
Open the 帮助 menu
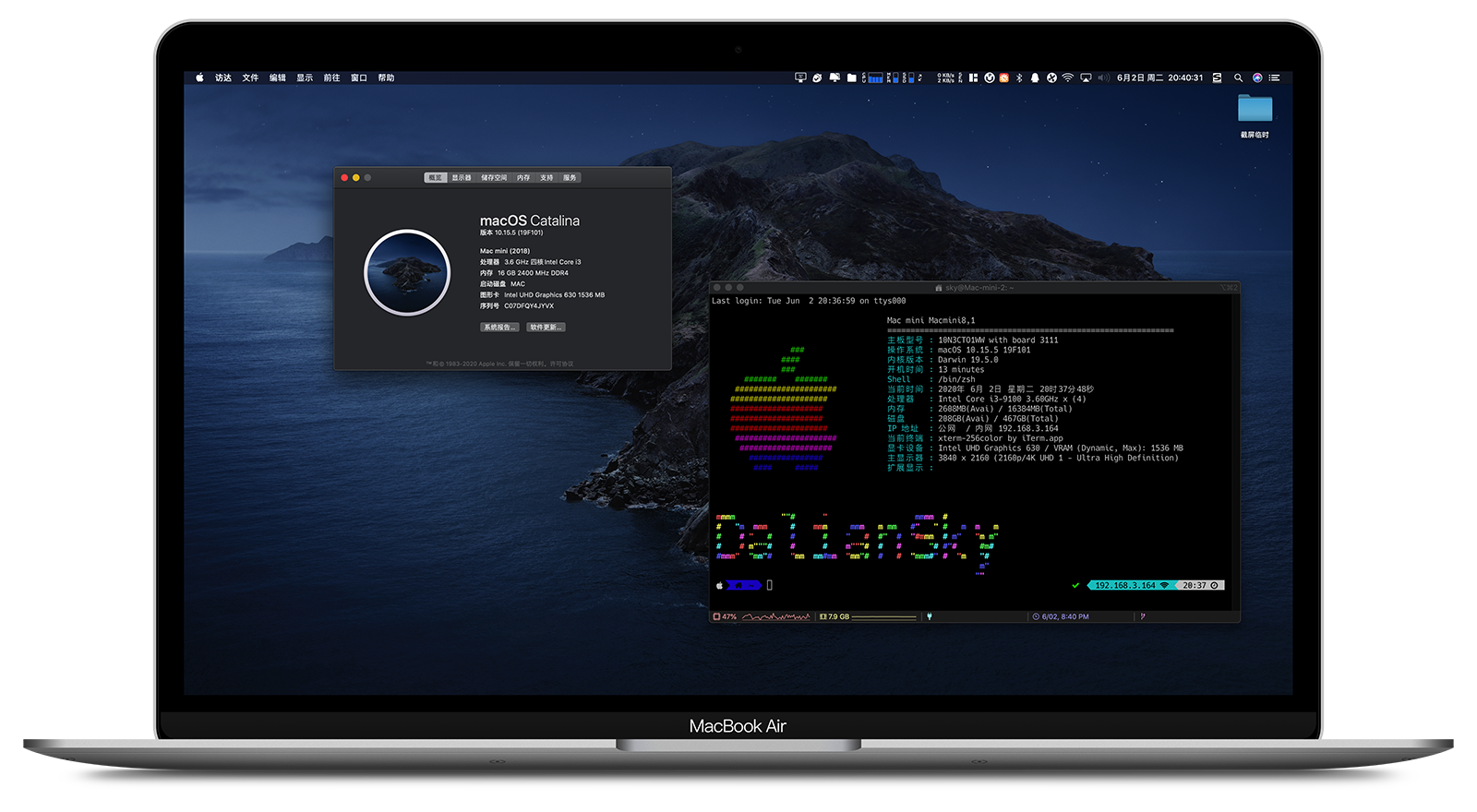click(x=386, y=78)
